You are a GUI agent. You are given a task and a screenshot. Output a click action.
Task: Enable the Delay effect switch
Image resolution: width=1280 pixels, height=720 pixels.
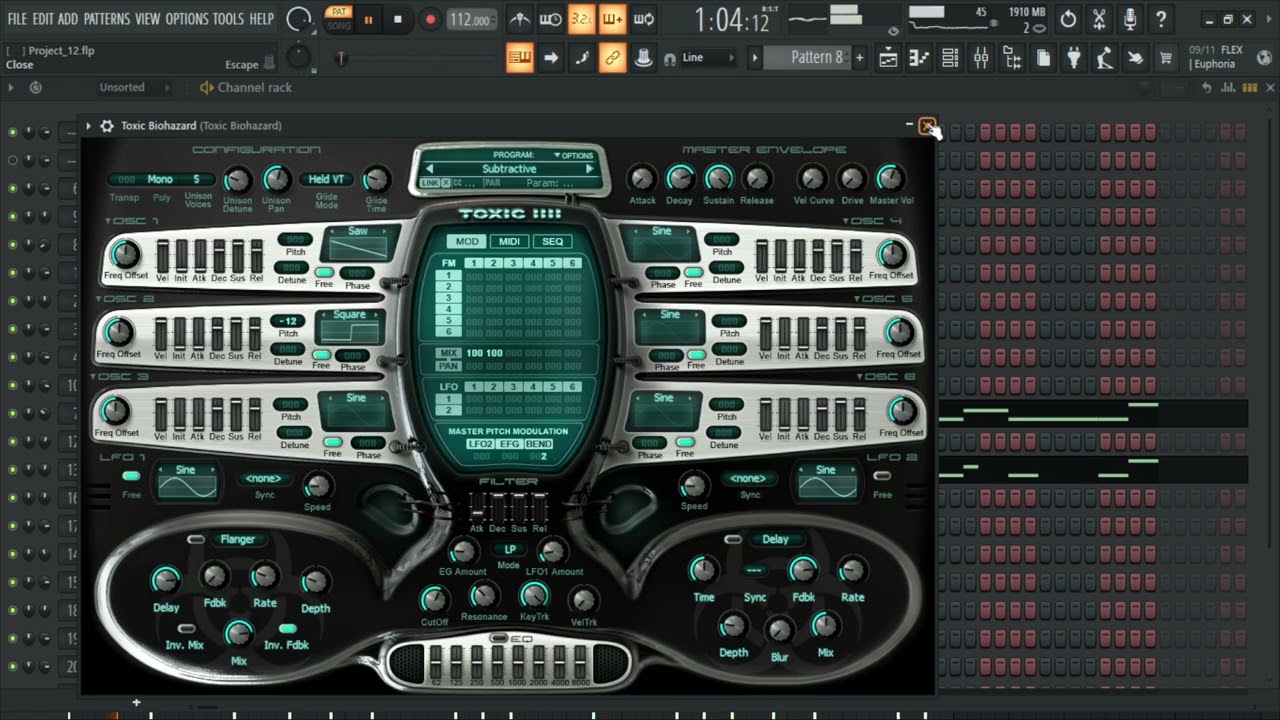(x=734, y=540)
